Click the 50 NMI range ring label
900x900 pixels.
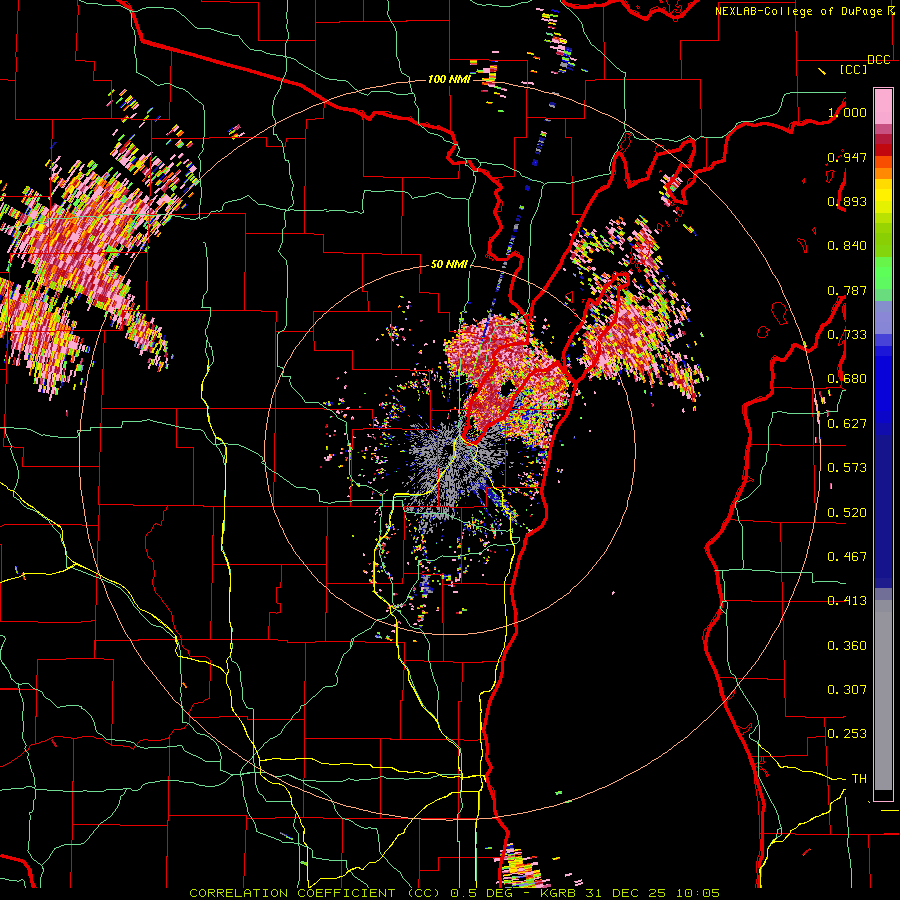[x=449, y=264]
